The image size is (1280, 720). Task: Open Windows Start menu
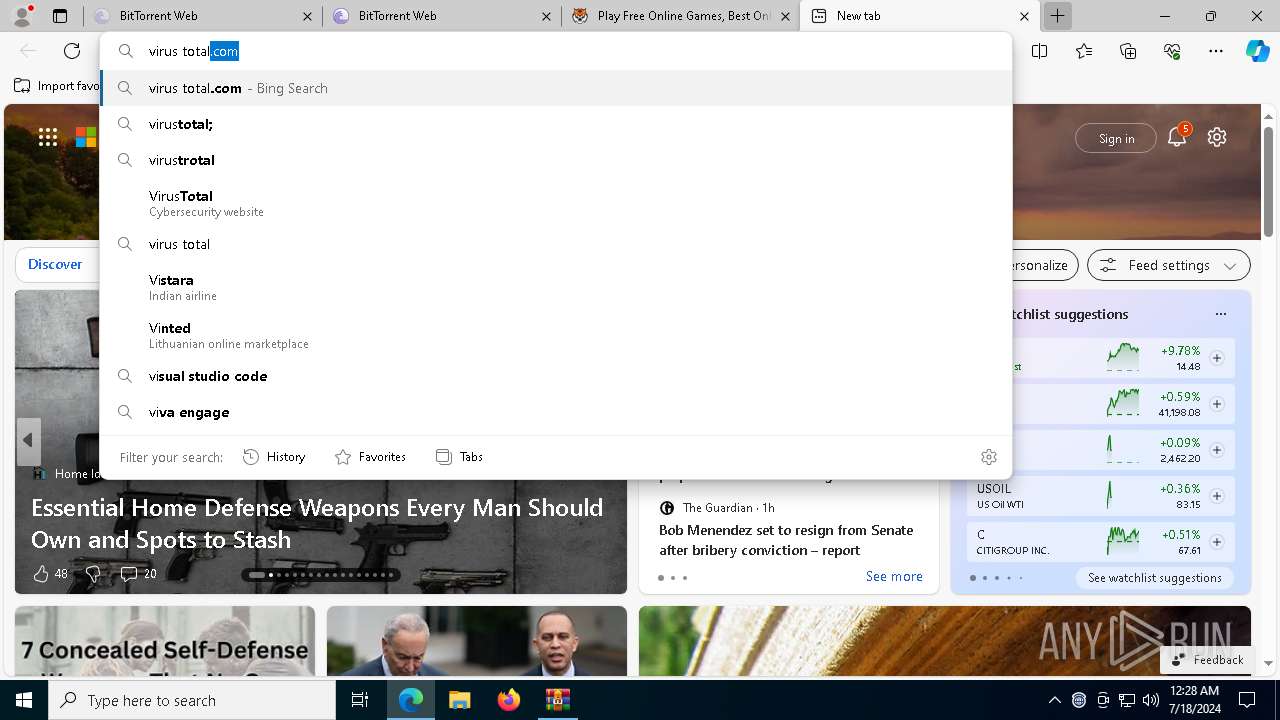(x=24, y=700)
